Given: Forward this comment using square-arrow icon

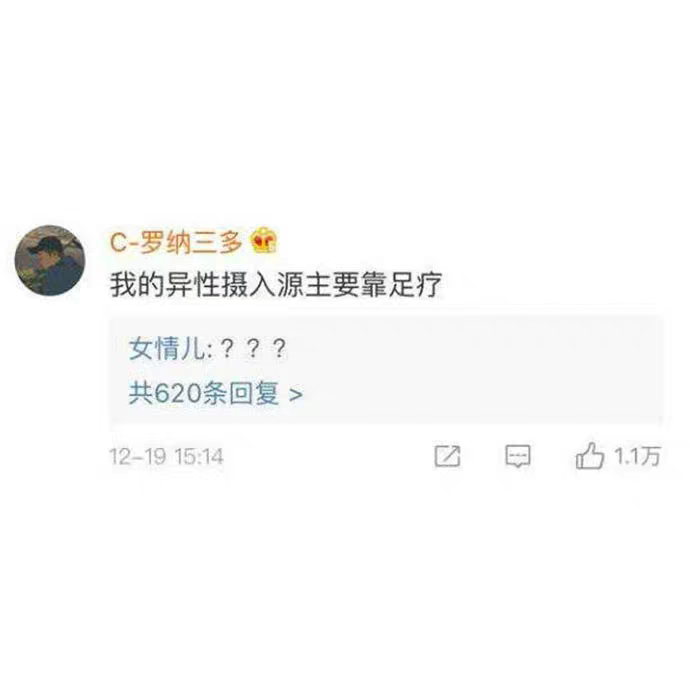Looking at the screenshot, I should pyautogui.click(x=447, y=456).
